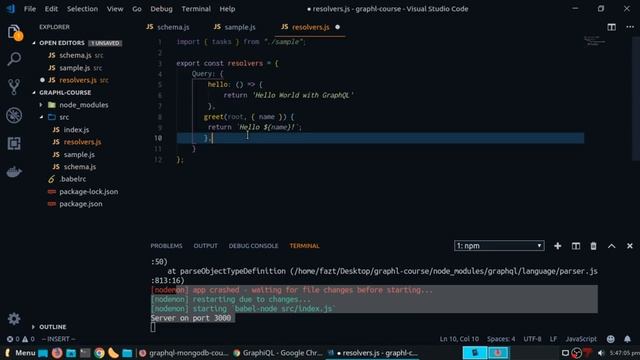Switch to the sample.js editor tab
The height and width of the screenshot is (360, 640).
coord(235,27)
